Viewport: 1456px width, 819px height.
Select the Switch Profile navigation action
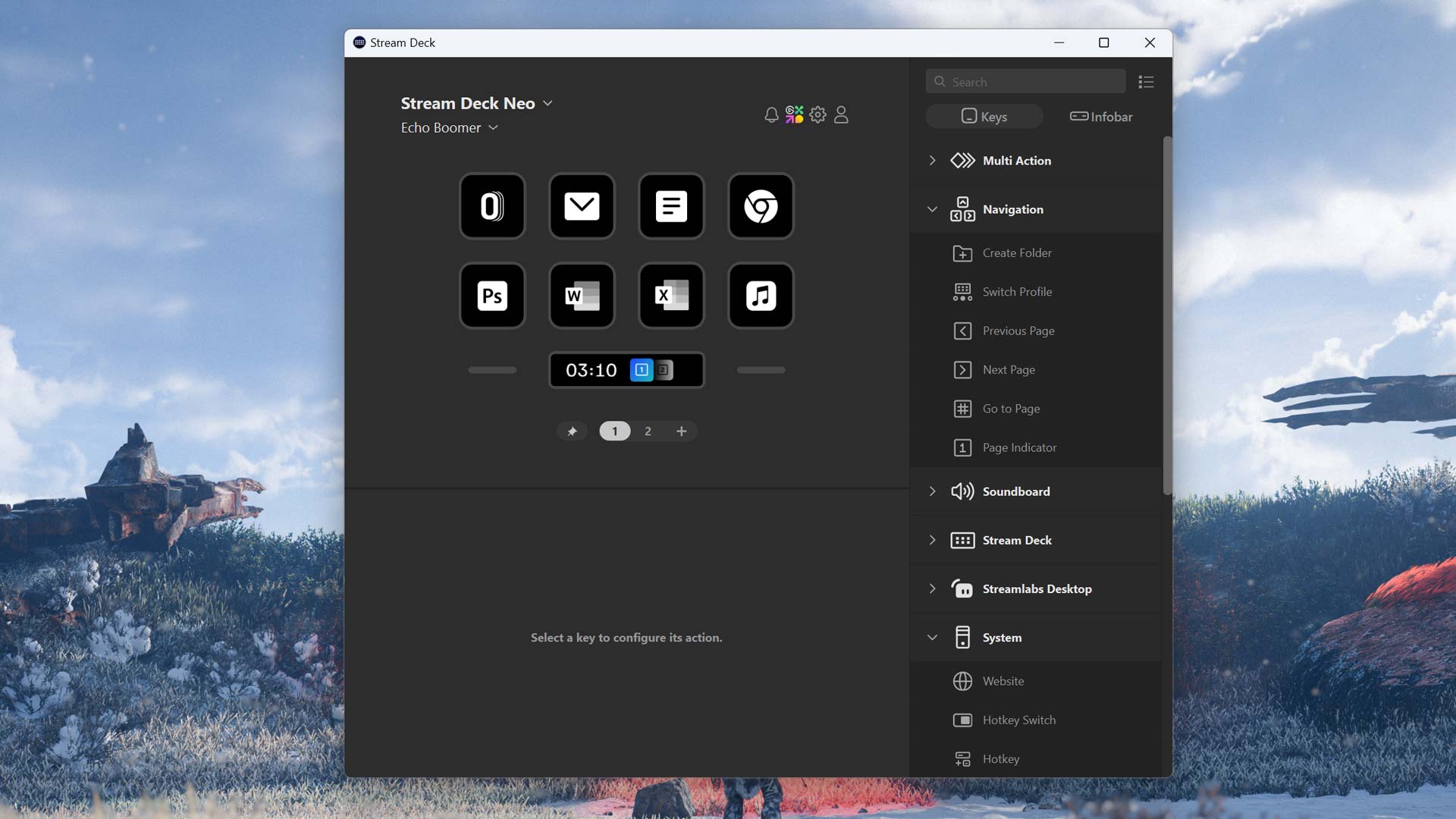coord(1016,291)
